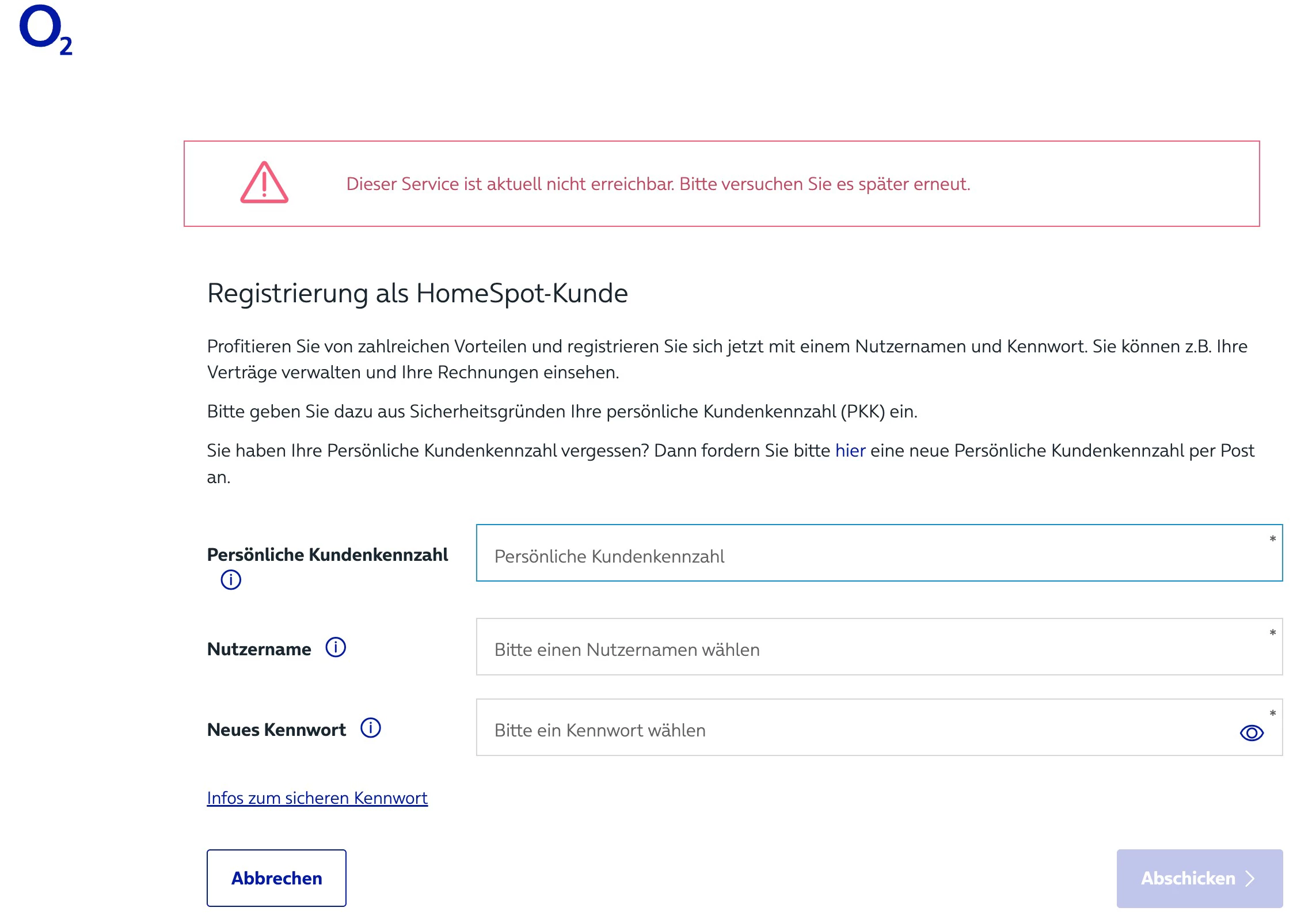This screenshot has height=919, width=1316.
Task: Click the 'Neues Kennwort' field label
Action: pos(276,730)
